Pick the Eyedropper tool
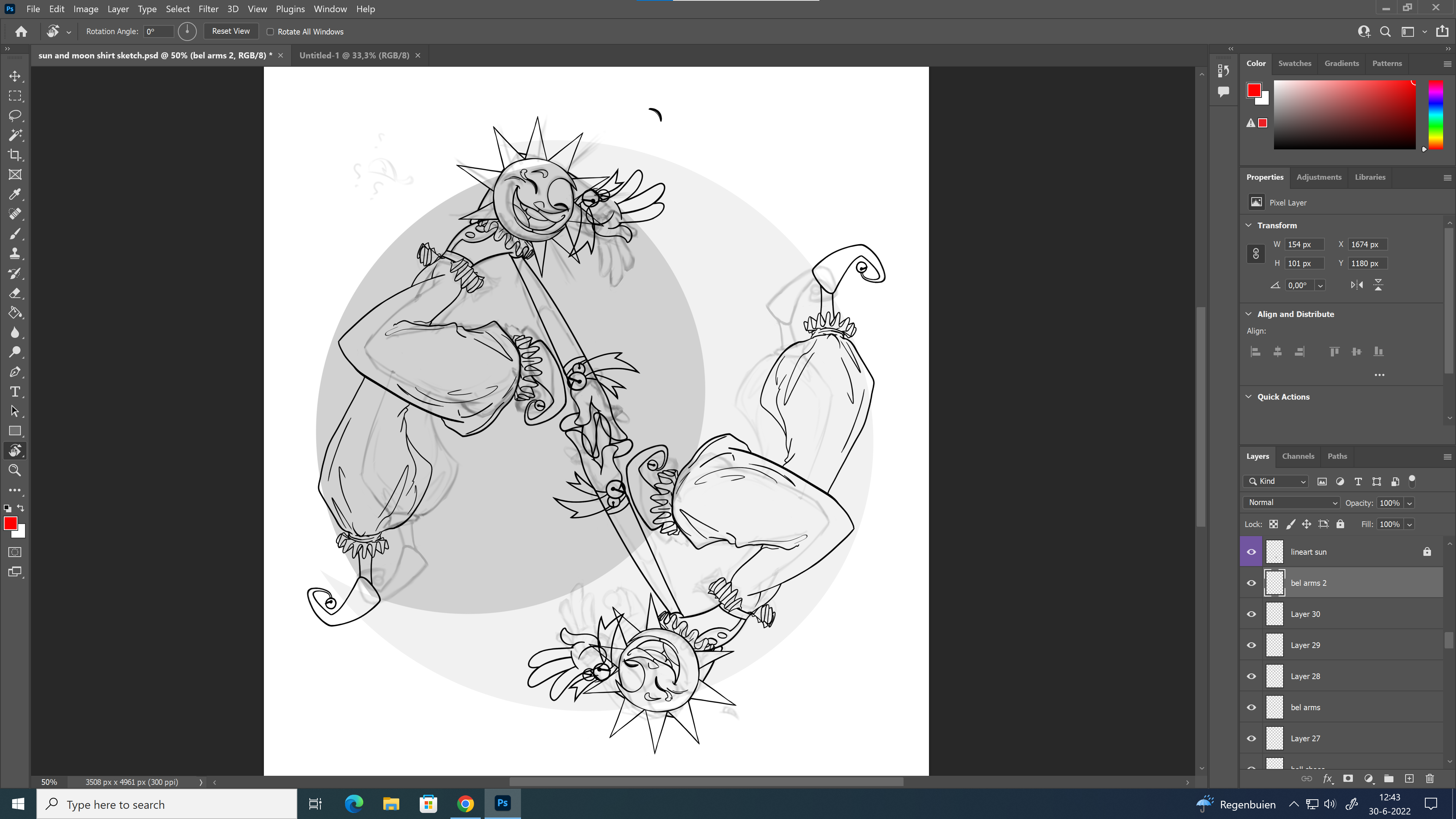 click(x=15, y=195)
